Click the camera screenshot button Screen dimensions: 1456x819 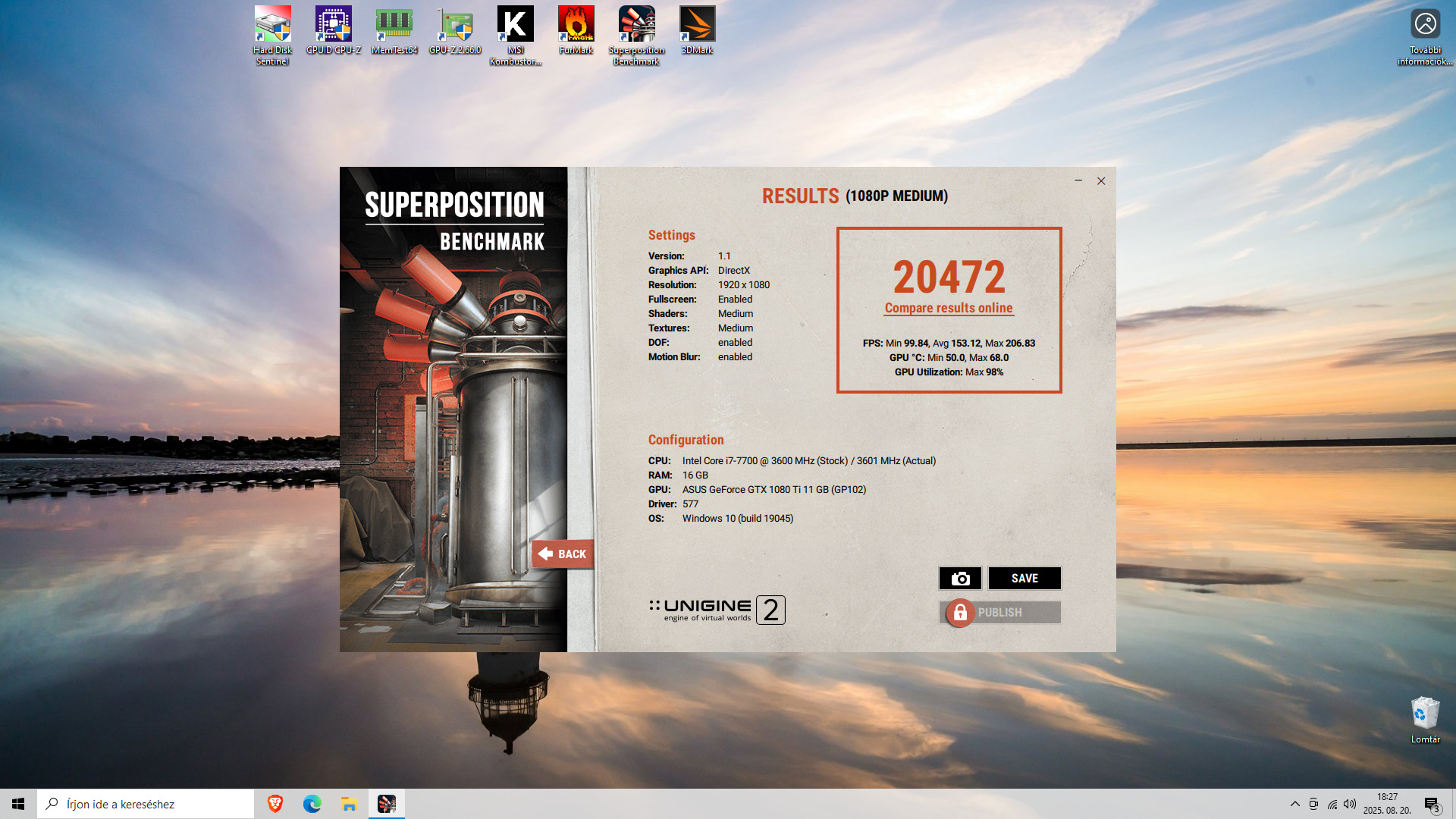click(x=960, y=579)
